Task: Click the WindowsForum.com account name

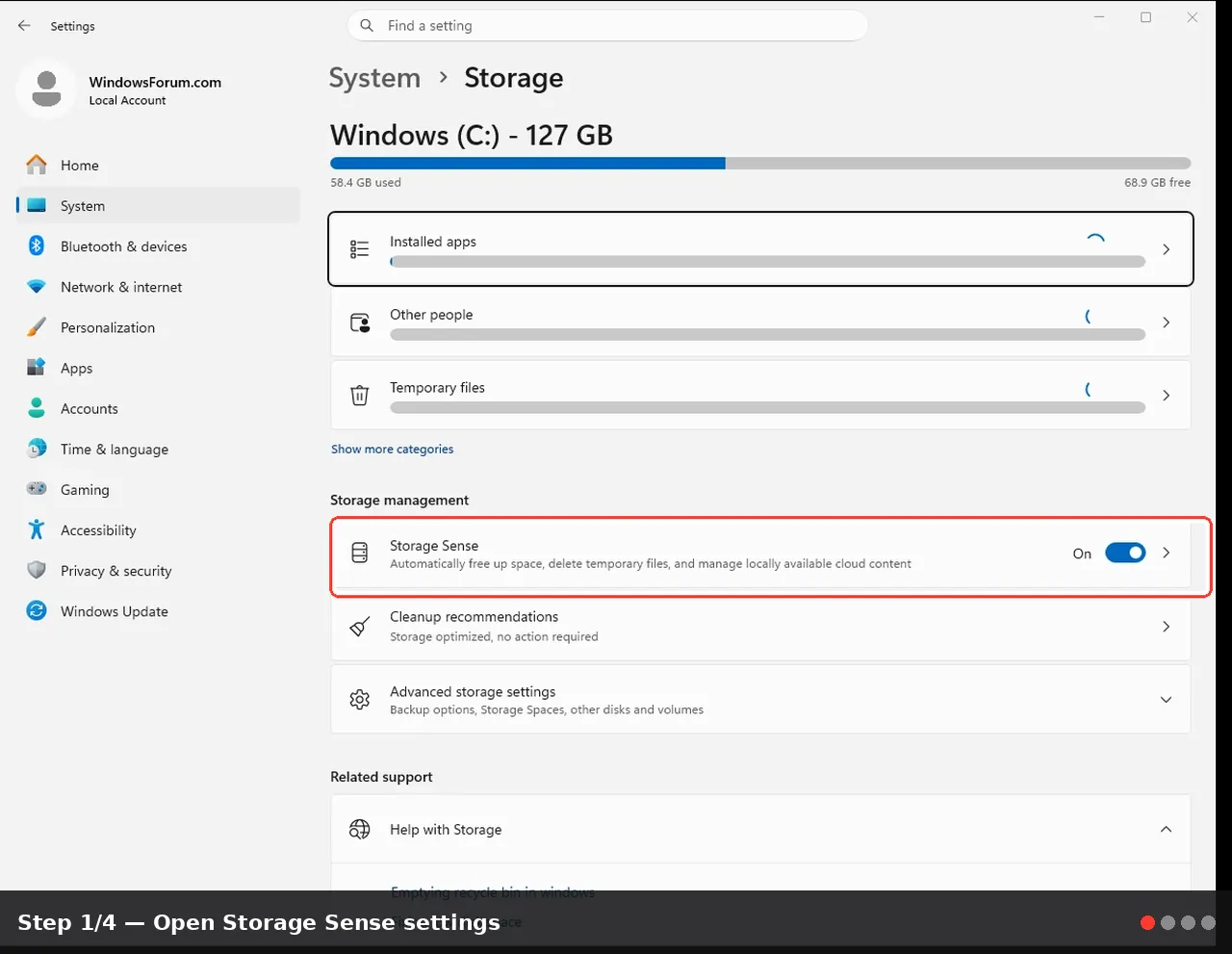Action: click(x=155, y=82)
